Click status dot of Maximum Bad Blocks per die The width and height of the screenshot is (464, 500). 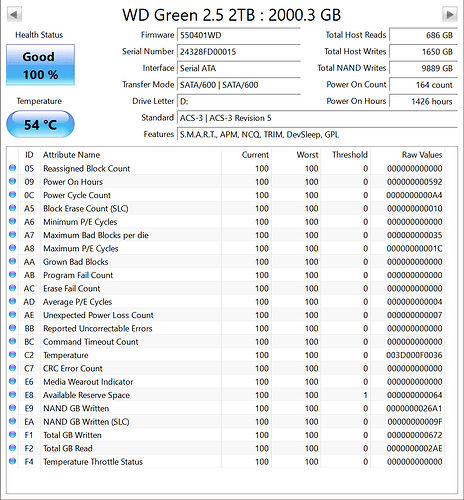13,235
